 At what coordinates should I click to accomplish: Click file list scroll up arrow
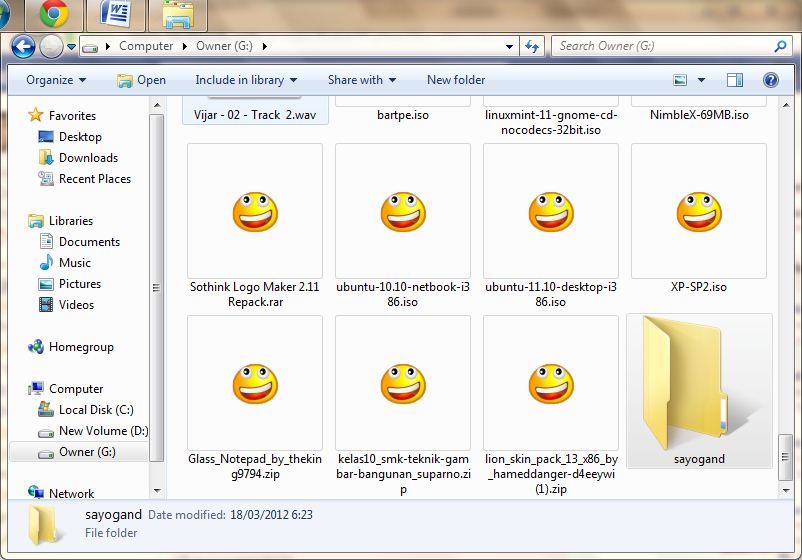786,105
